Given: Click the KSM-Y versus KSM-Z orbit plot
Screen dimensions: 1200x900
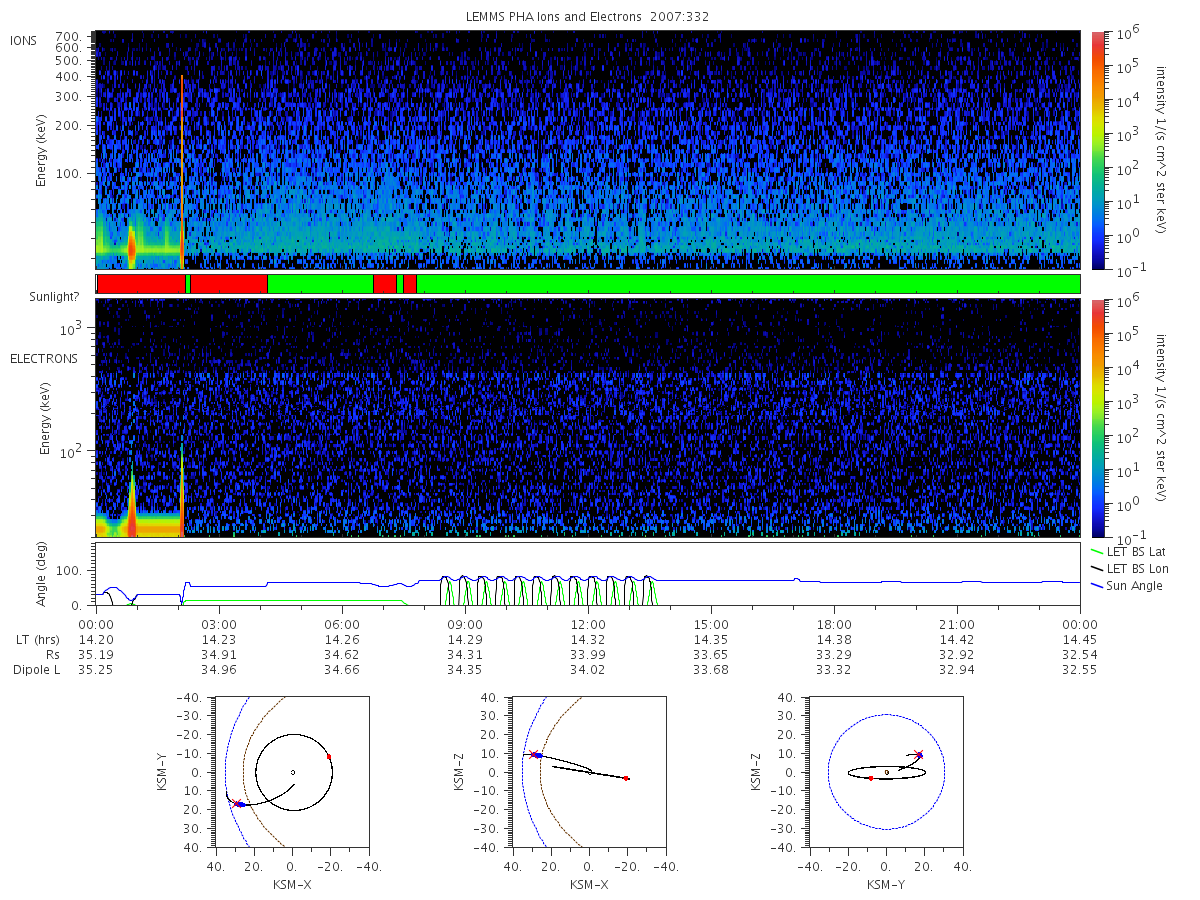Looking at the screenshot, I should click(886, 772).
